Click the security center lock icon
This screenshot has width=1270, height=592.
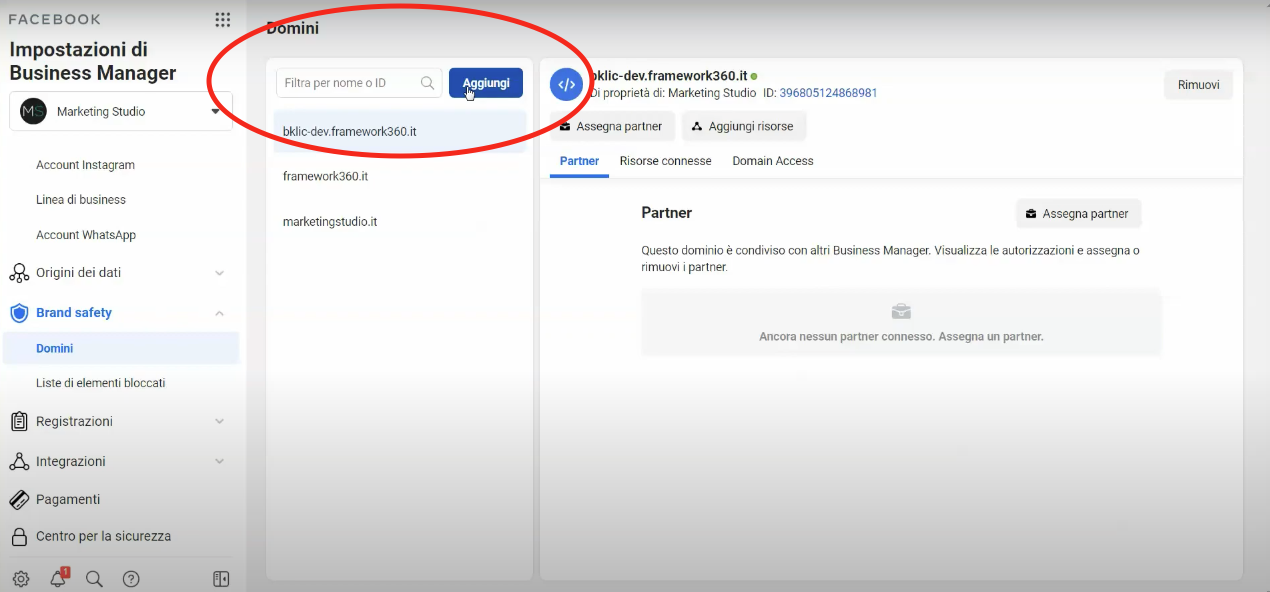[x=19, y=537]
